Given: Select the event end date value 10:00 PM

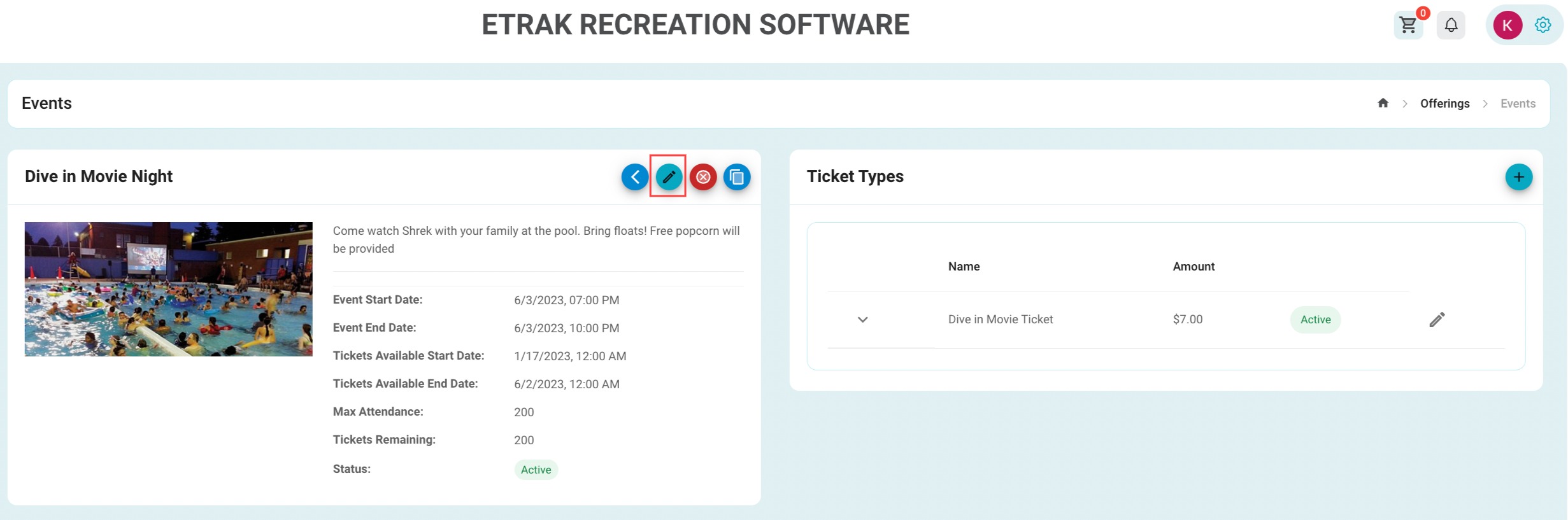Looking at the screenshot, I should coord(566,328).
